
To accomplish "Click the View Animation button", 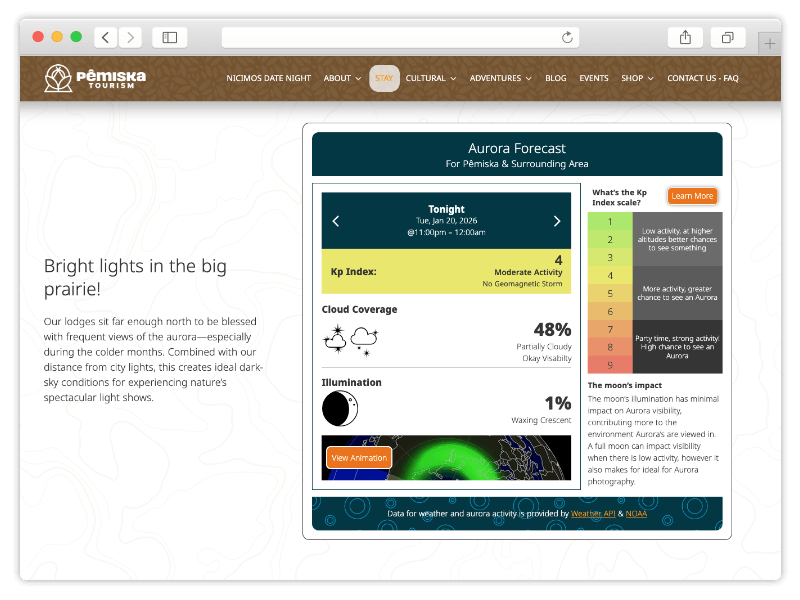I will (359, 458).
